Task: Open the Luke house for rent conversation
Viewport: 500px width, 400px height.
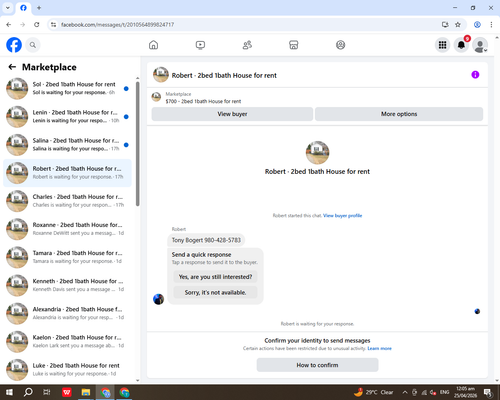Action: [67, 369]
